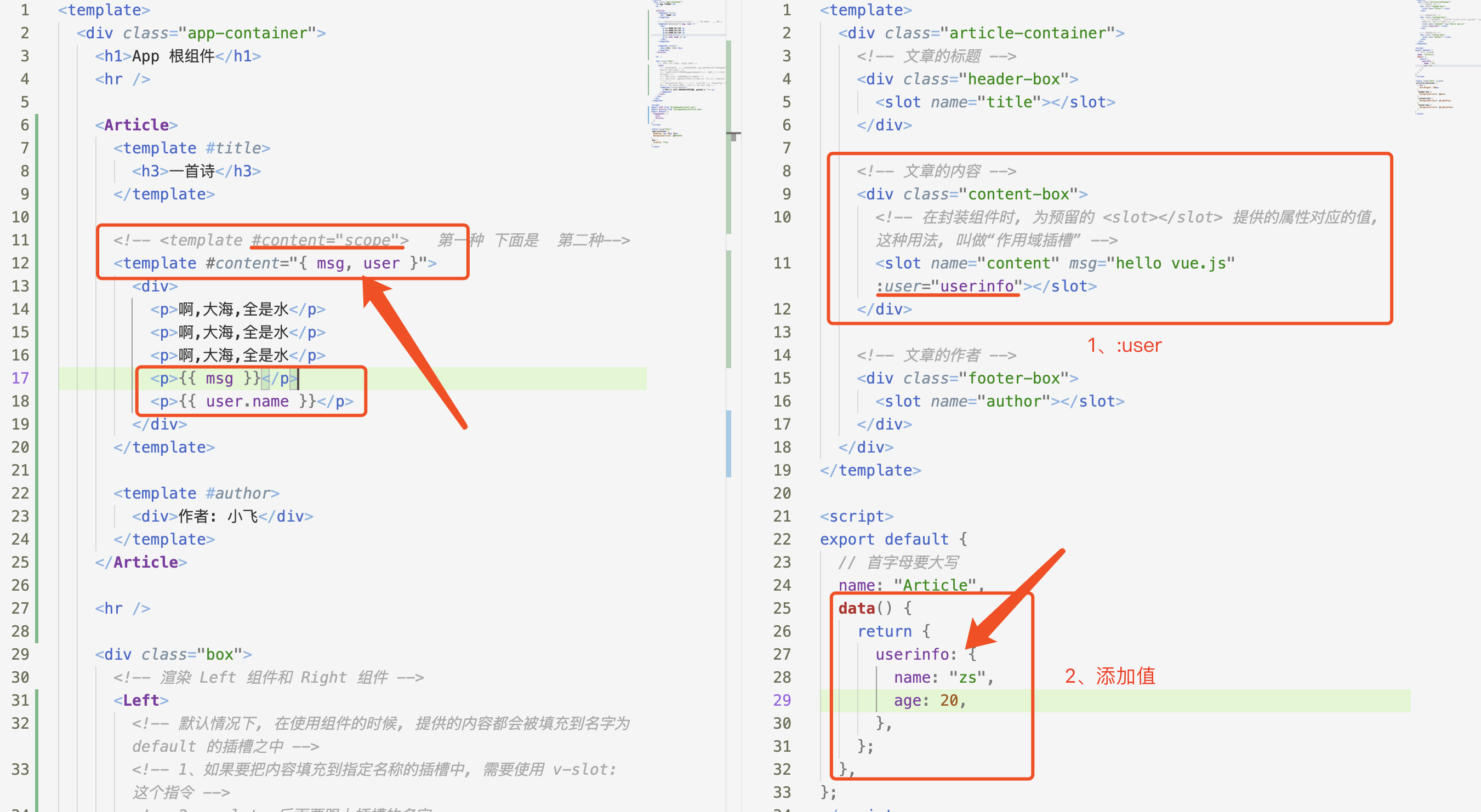Click the 文章的作者 comment line
This screenshot has width=1481, height=812.
(x=936, y=355)
